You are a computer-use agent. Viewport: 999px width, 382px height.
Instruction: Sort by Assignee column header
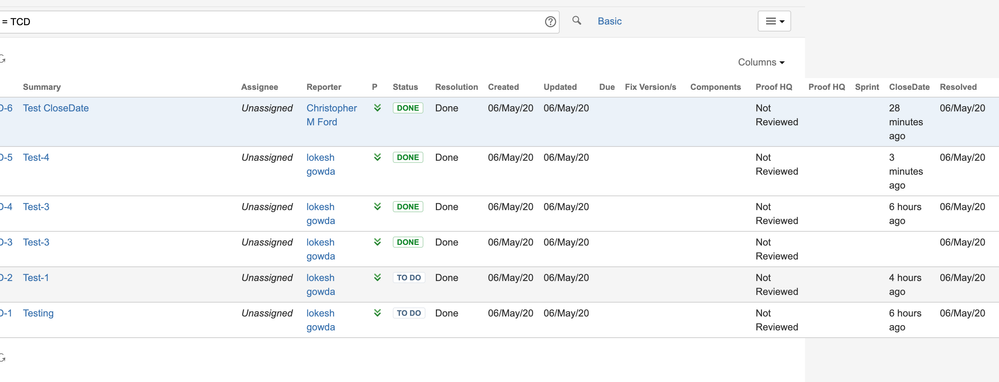tap(259, 87)
